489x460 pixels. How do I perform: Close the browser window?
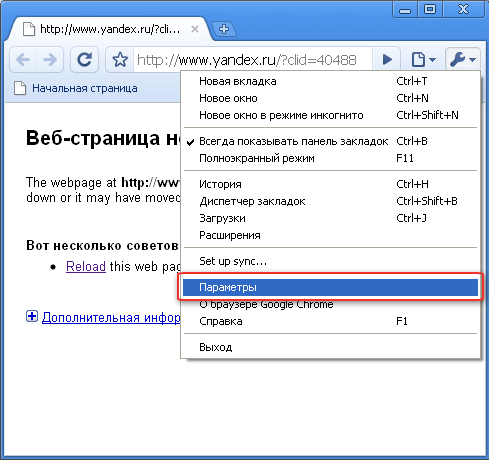coord(463,9)
